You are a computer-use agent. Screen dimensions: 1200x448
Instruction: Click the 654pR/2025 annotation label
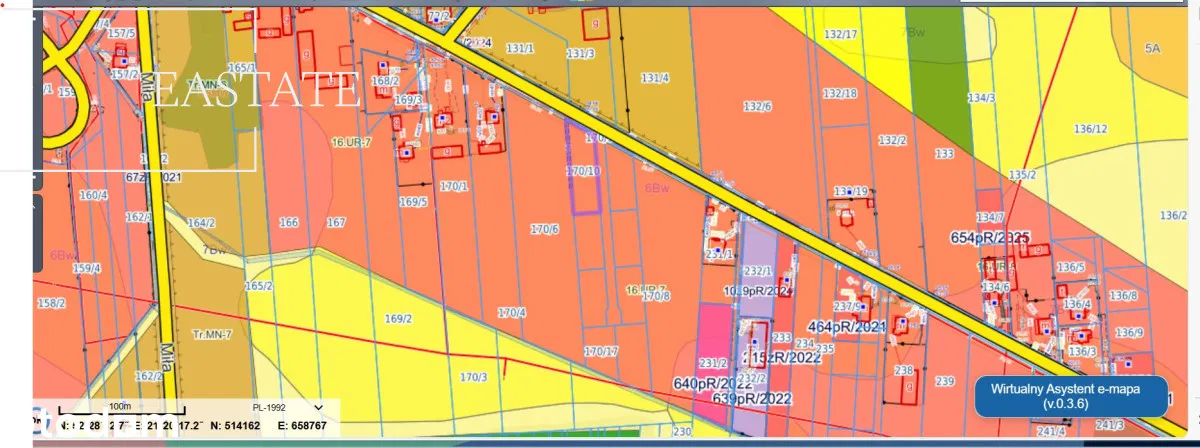tap(989, 237)
